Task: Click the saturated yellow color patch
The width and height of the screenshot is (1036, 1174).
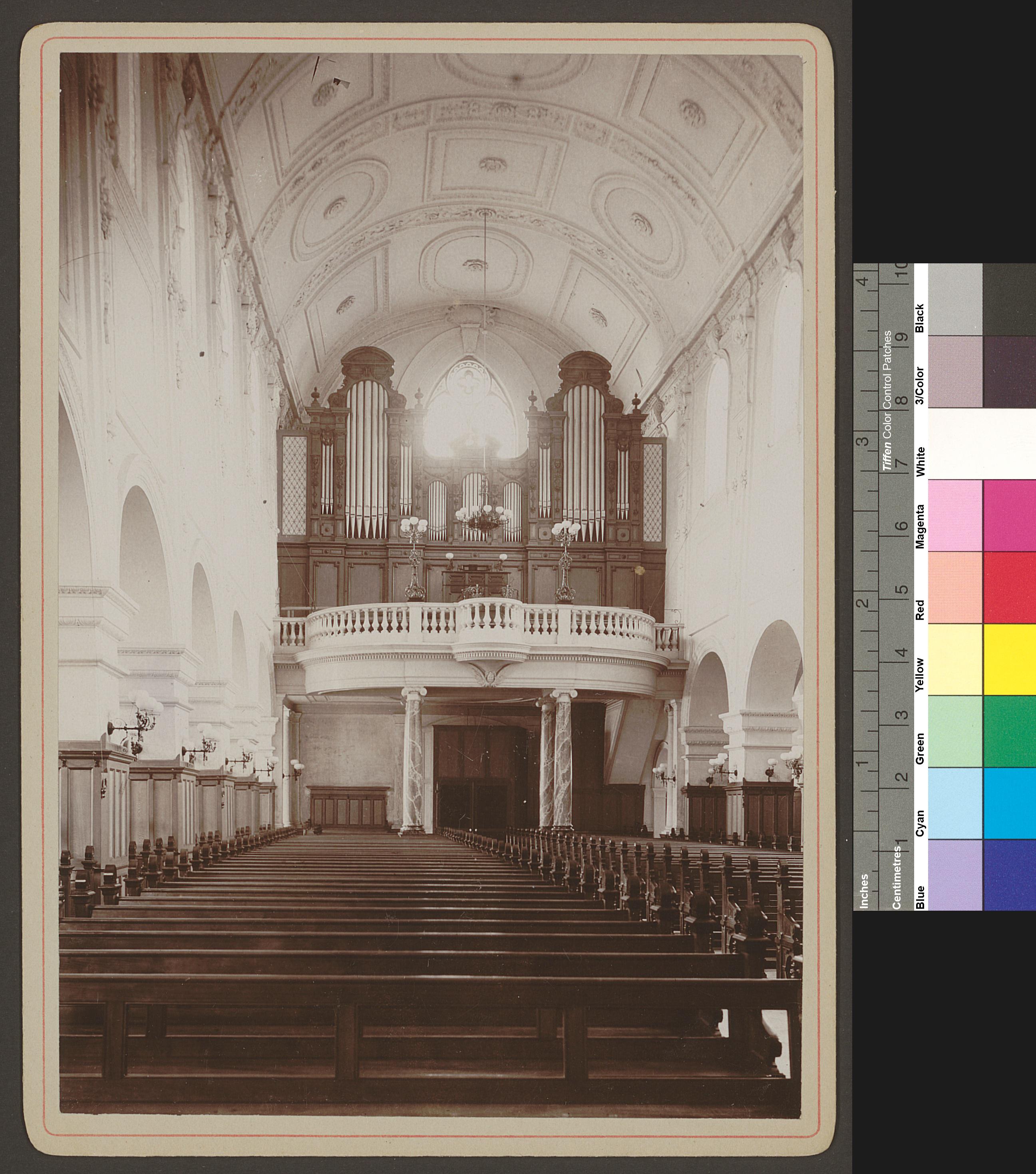Action: pos(1010,659)
